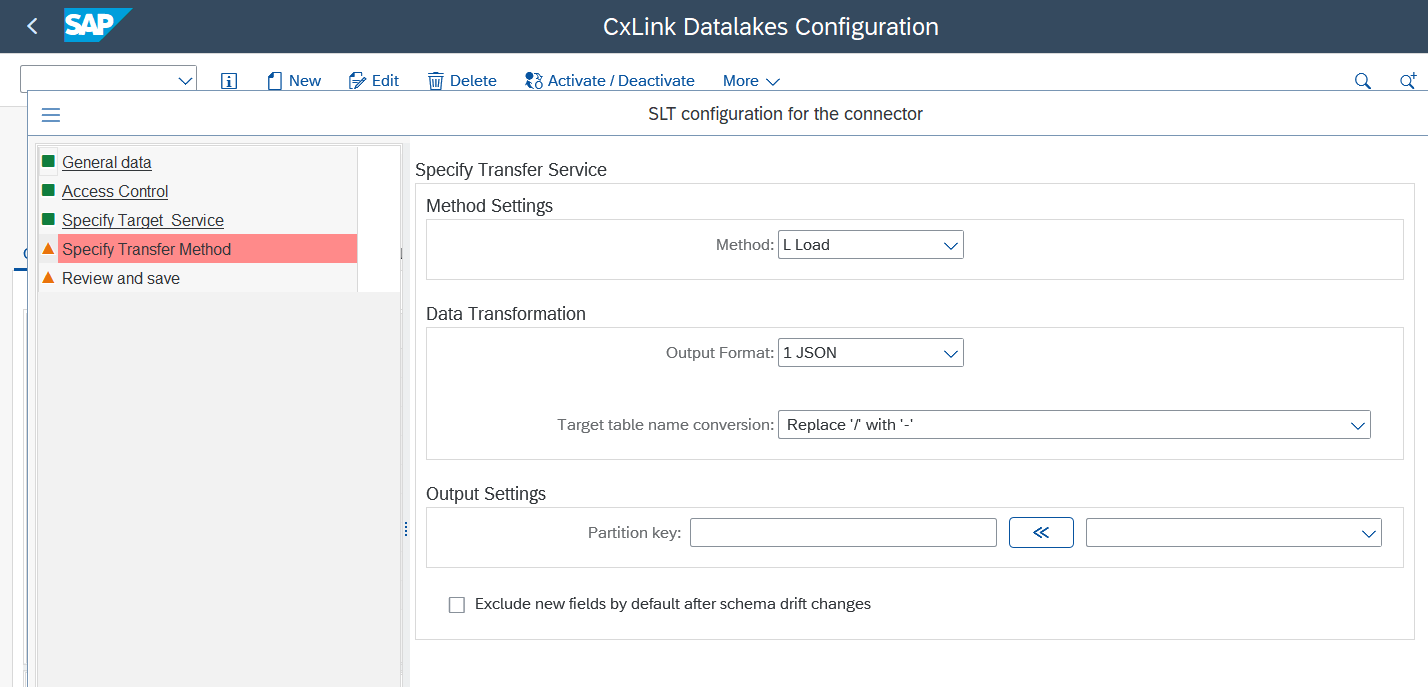The width and height of the screenshot is (1428, 687).
Task: Expand the More menu
Action: [751, 81]
